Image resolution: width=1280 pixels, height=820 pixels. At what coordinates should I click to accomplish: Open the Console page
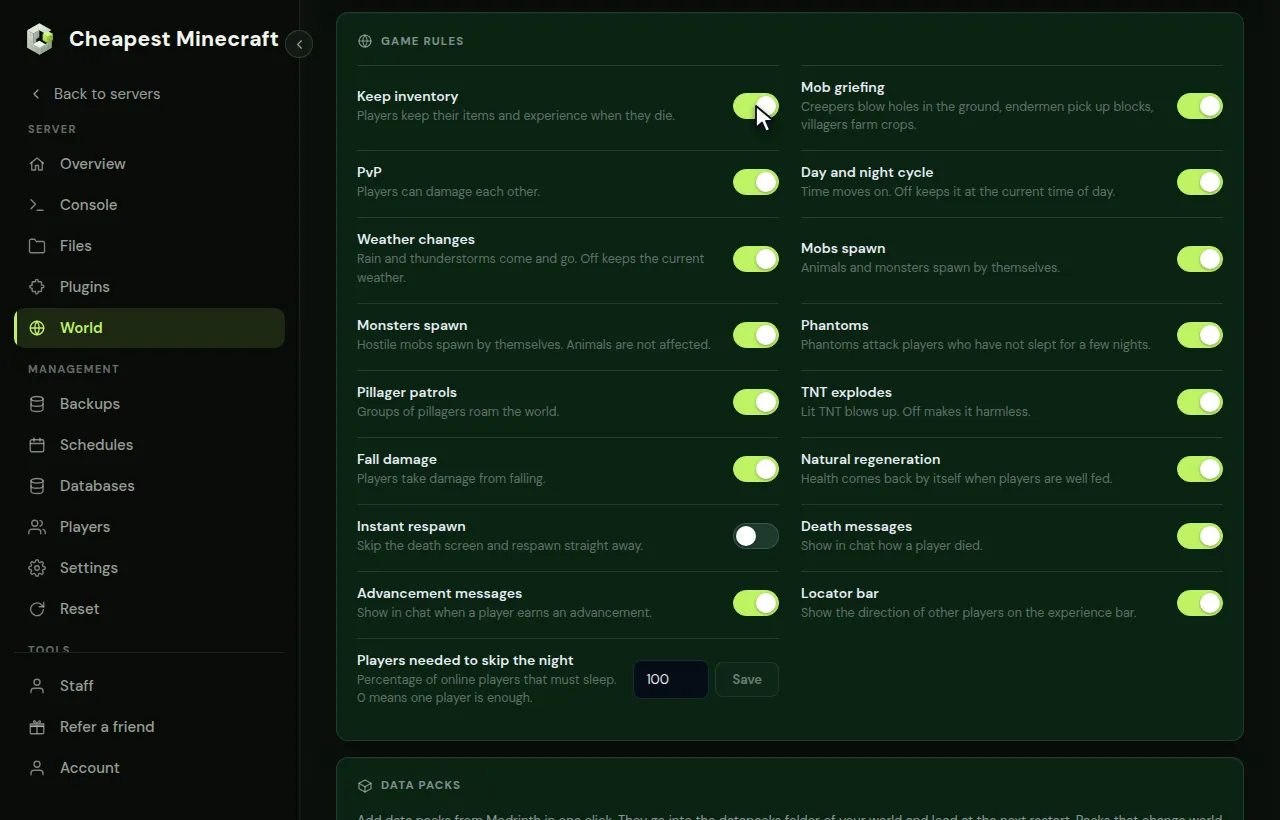(x=149, y=205)
